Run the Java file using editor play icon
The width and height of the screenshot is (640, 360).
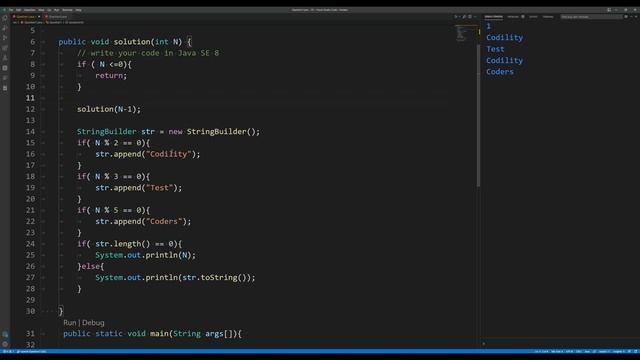[x=456, y=17]
